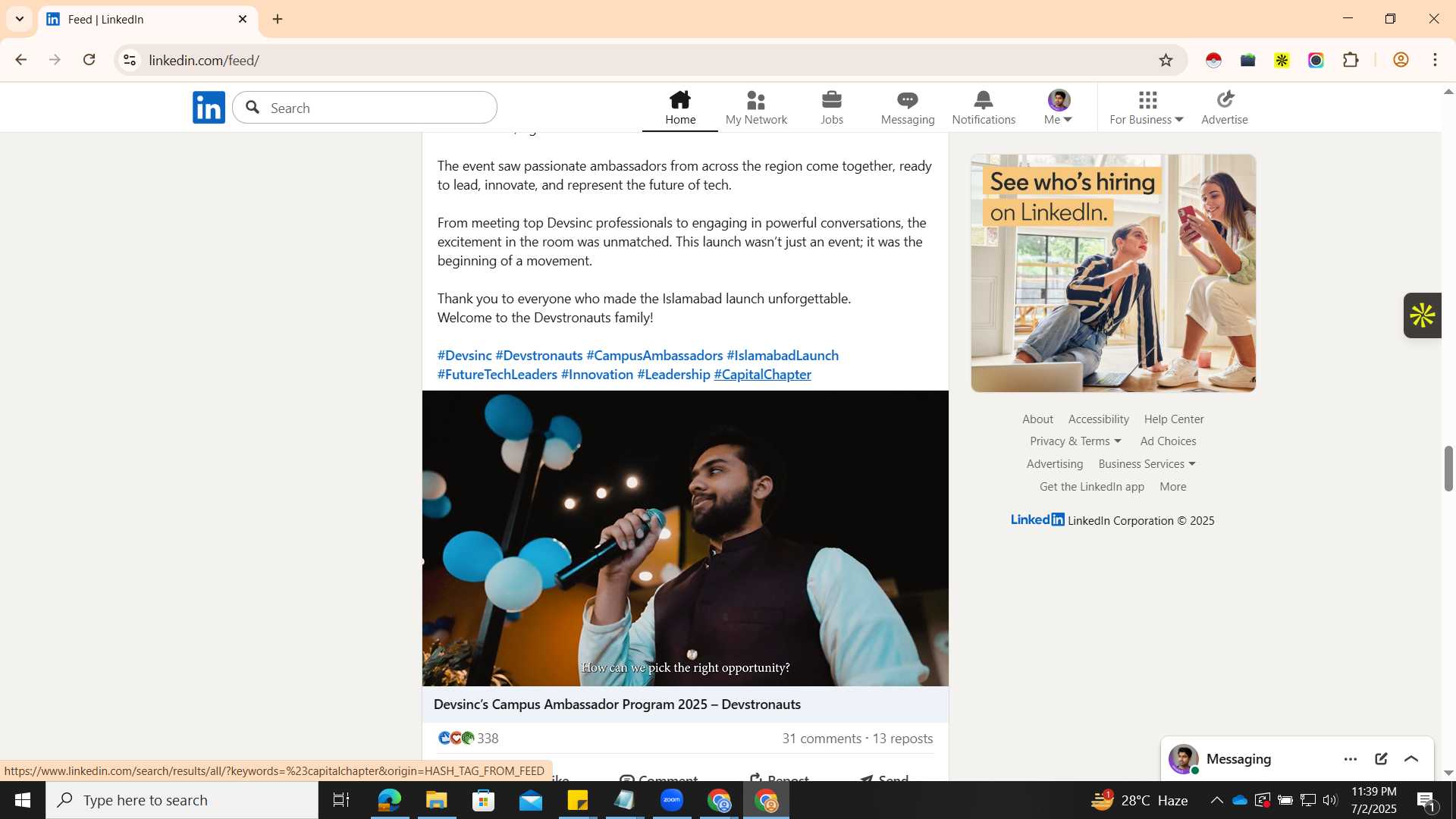The height and width of the screenshot is (819, 1456).
Task: View the 13 reposts
Action: pyautogui.click(x=902, y=739)
